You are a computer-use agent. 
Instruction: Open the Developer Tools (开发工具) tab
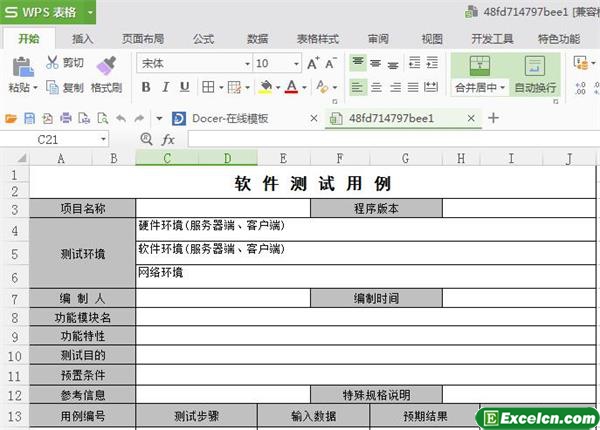tap(492, 39)
